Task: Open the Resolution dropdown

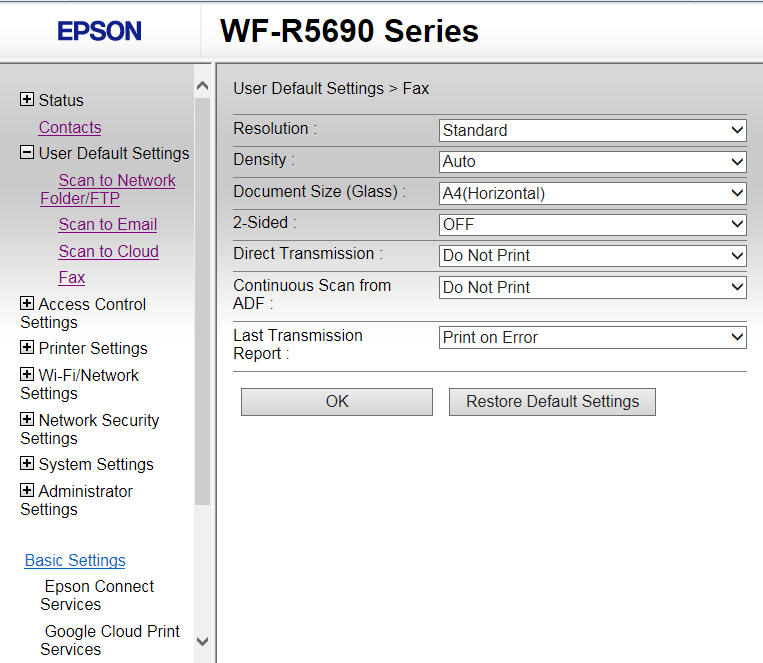Action: click(592, 130)
